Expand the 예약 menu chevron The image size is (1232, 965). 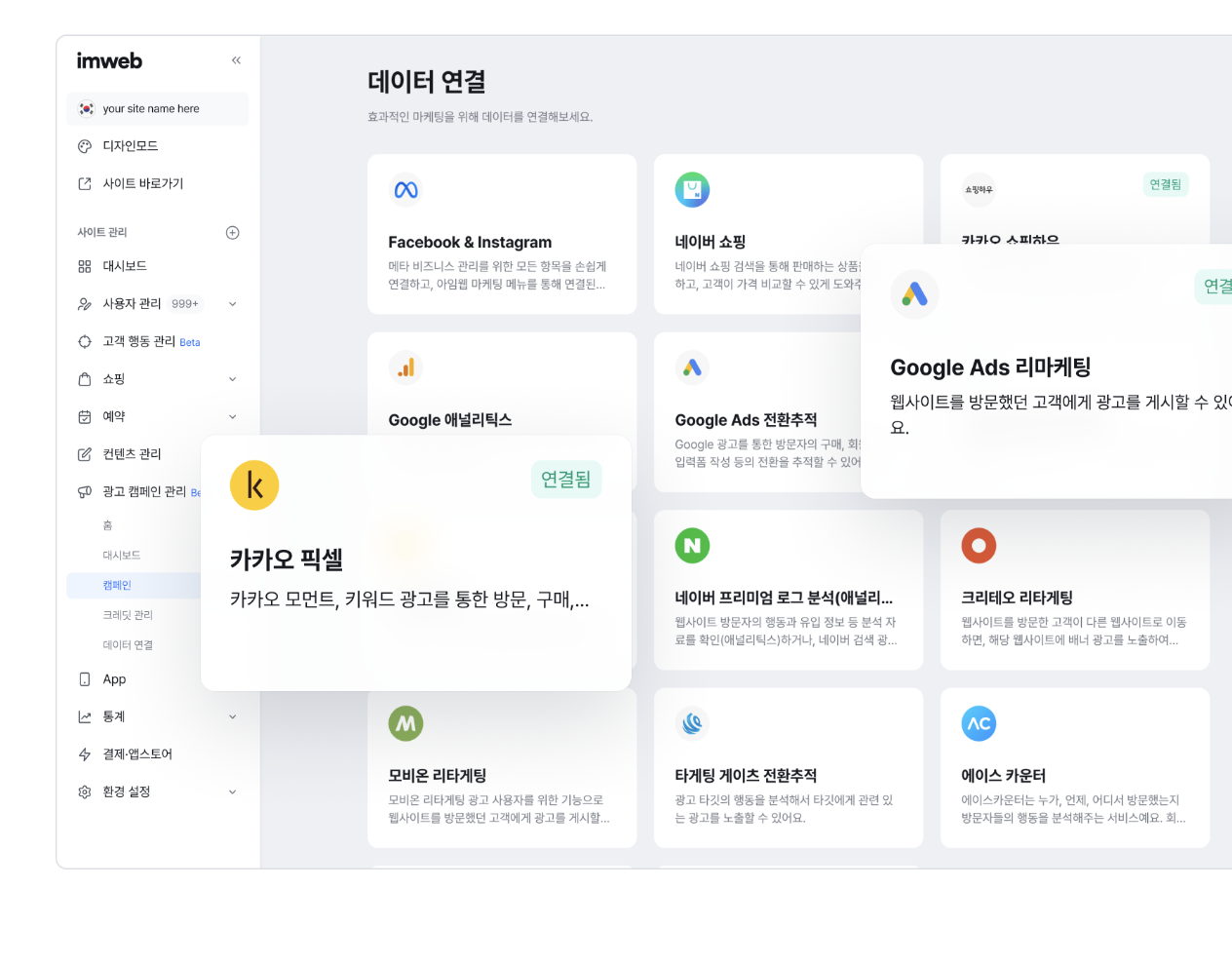point(232,416)
